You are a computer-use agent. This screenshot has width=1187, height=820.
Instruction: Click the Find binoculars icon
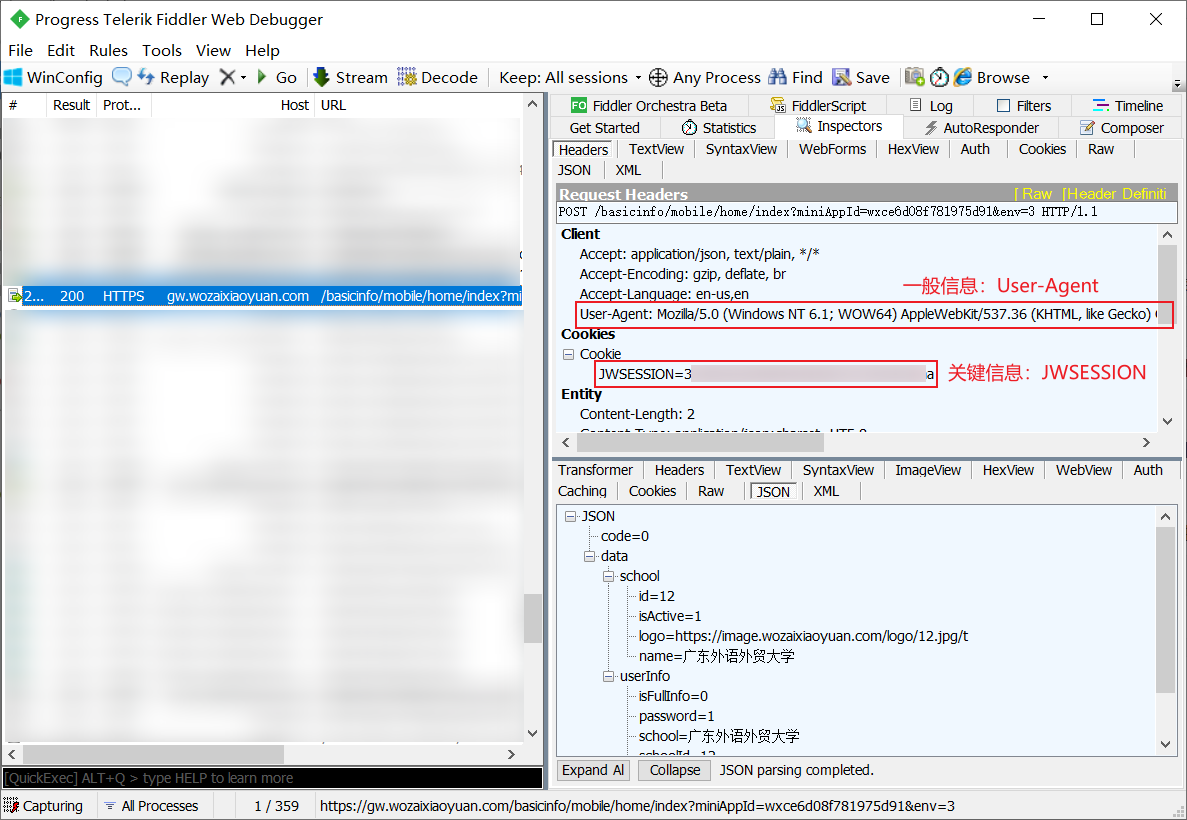(x=777, y=77)
